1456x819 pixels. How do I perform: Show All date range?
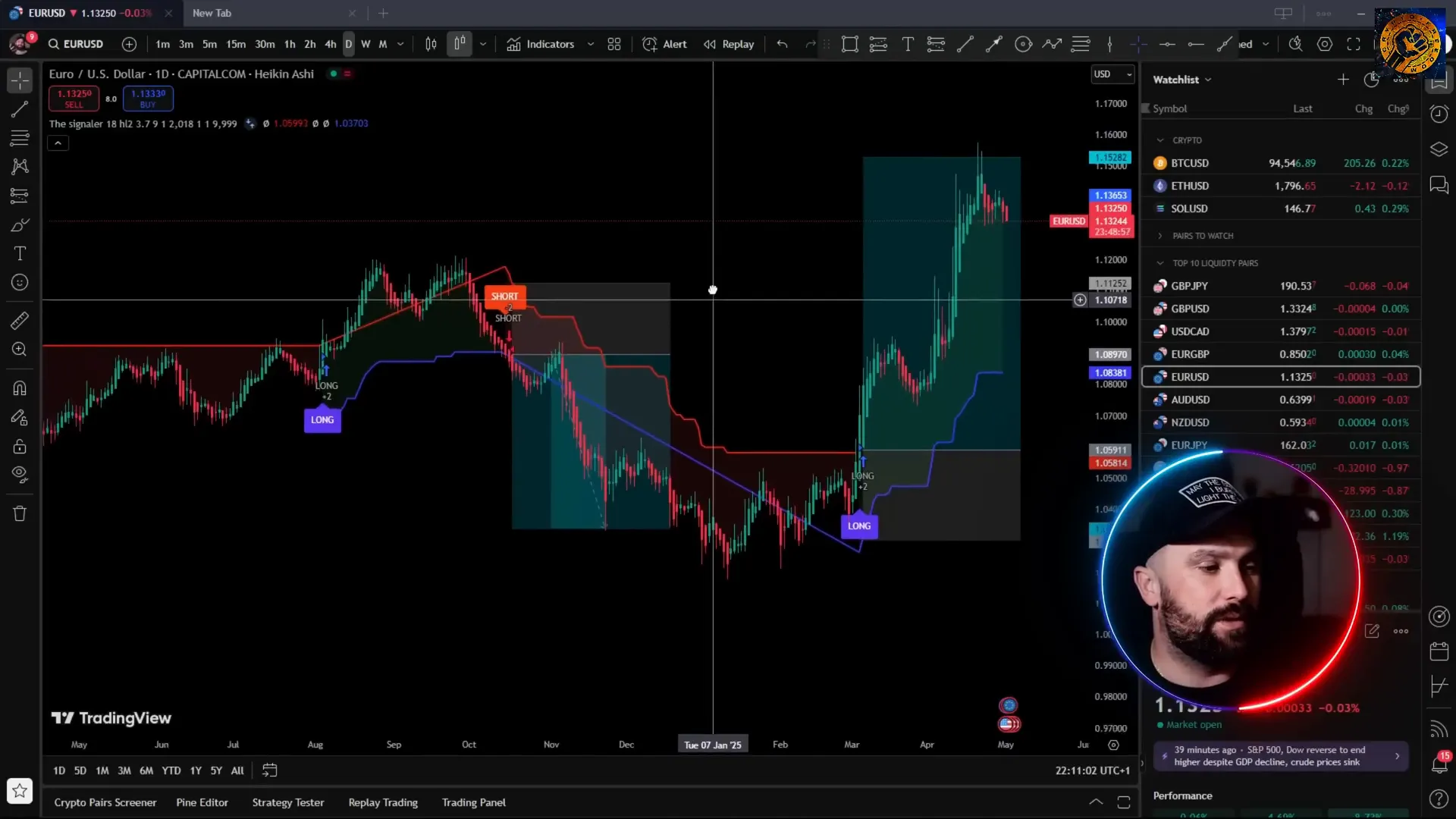[x=237, y=770]
